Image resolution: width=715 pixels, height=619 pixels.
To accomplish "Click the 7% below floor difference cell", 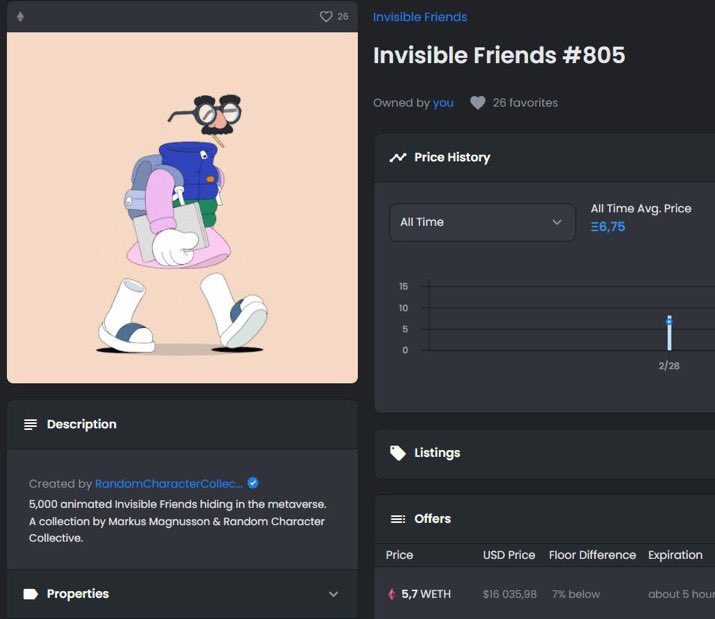I will [x=576, y=594].
